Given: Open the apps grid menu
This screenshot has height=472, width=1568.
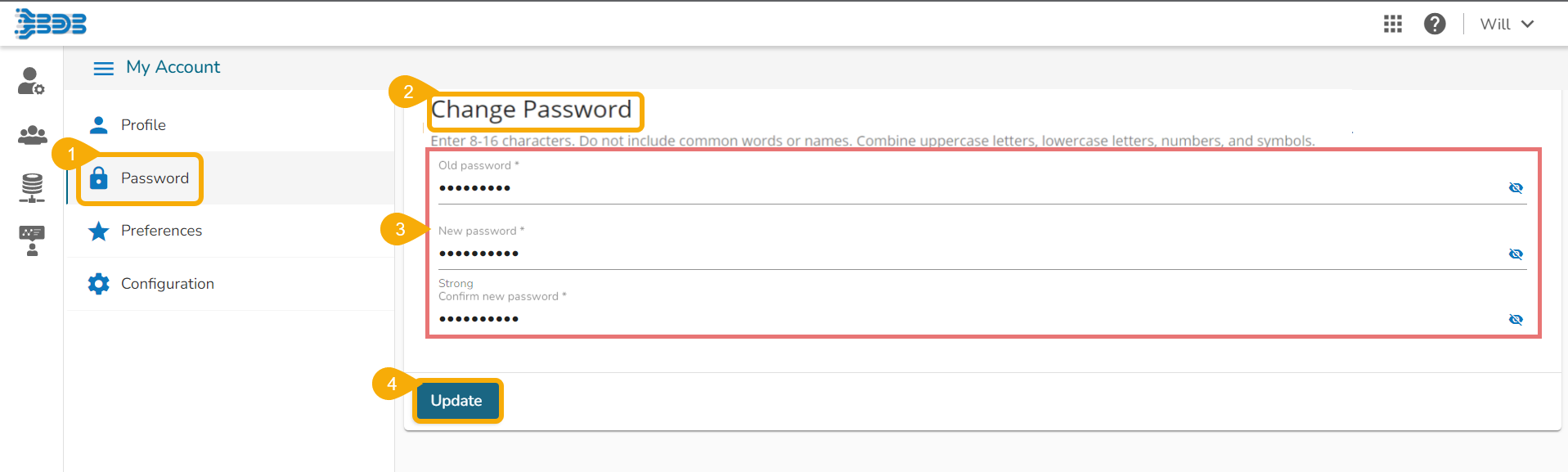Looking at the screenshot, I should point(1392,24).
